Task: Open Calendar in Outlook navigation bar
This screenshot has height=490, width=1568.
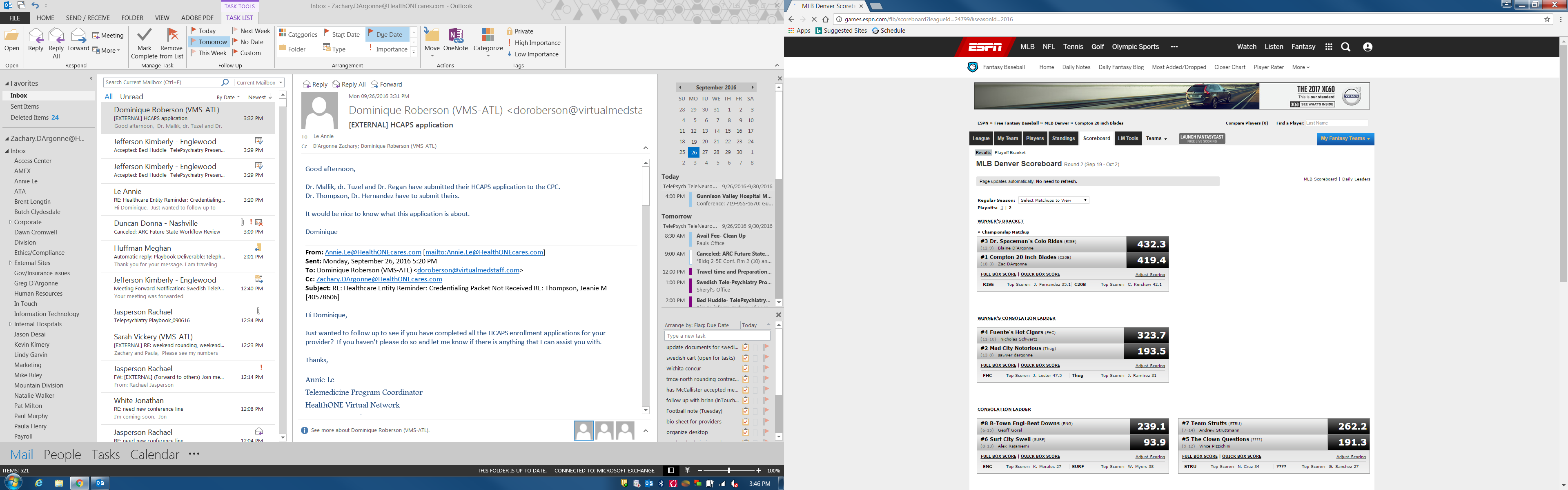Action: (155, 455)
